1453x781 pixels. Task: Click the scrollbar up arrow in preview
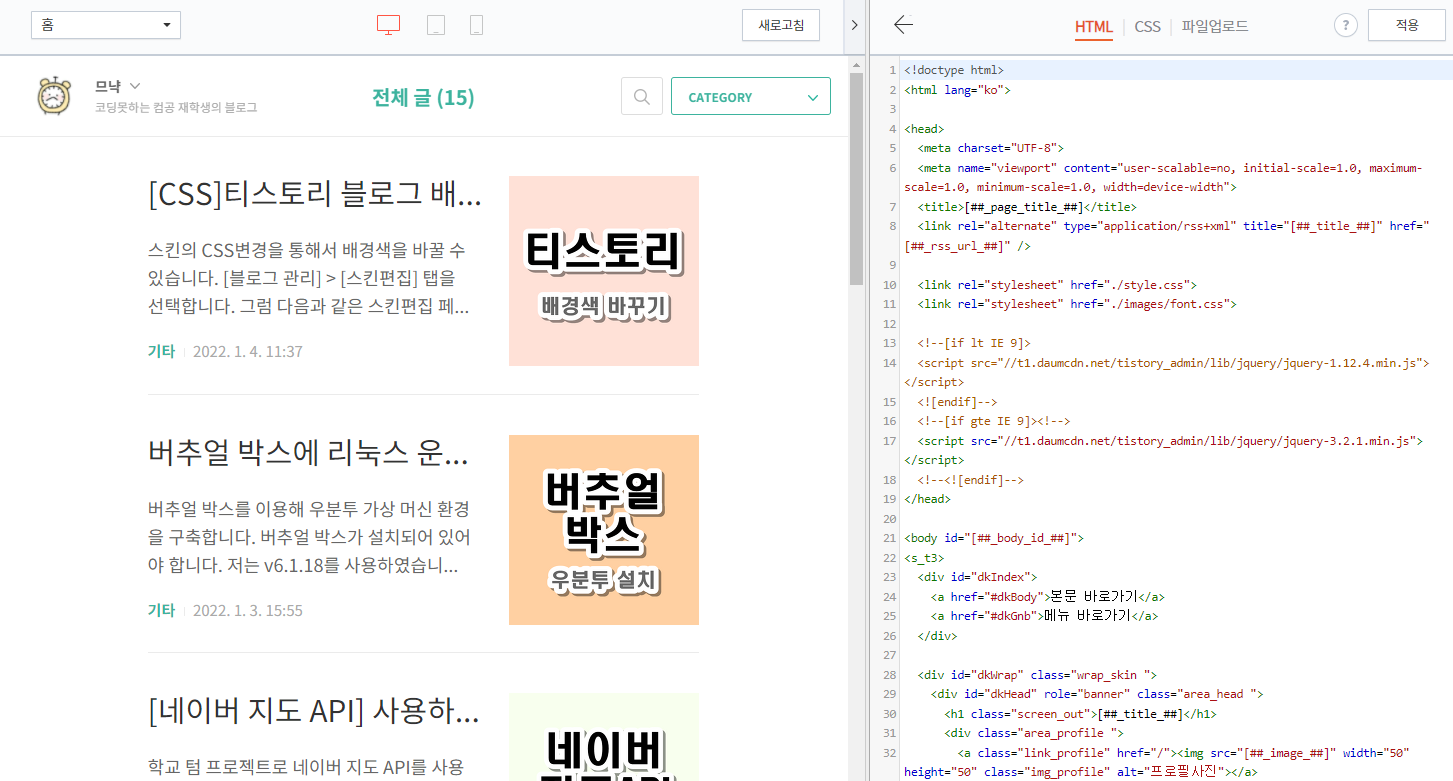(856, 64)
